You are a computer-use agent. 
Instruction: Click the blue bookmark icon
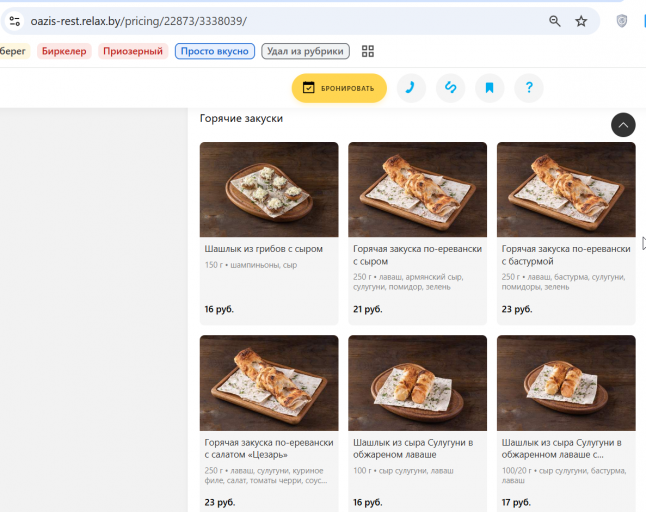(489, 88)
